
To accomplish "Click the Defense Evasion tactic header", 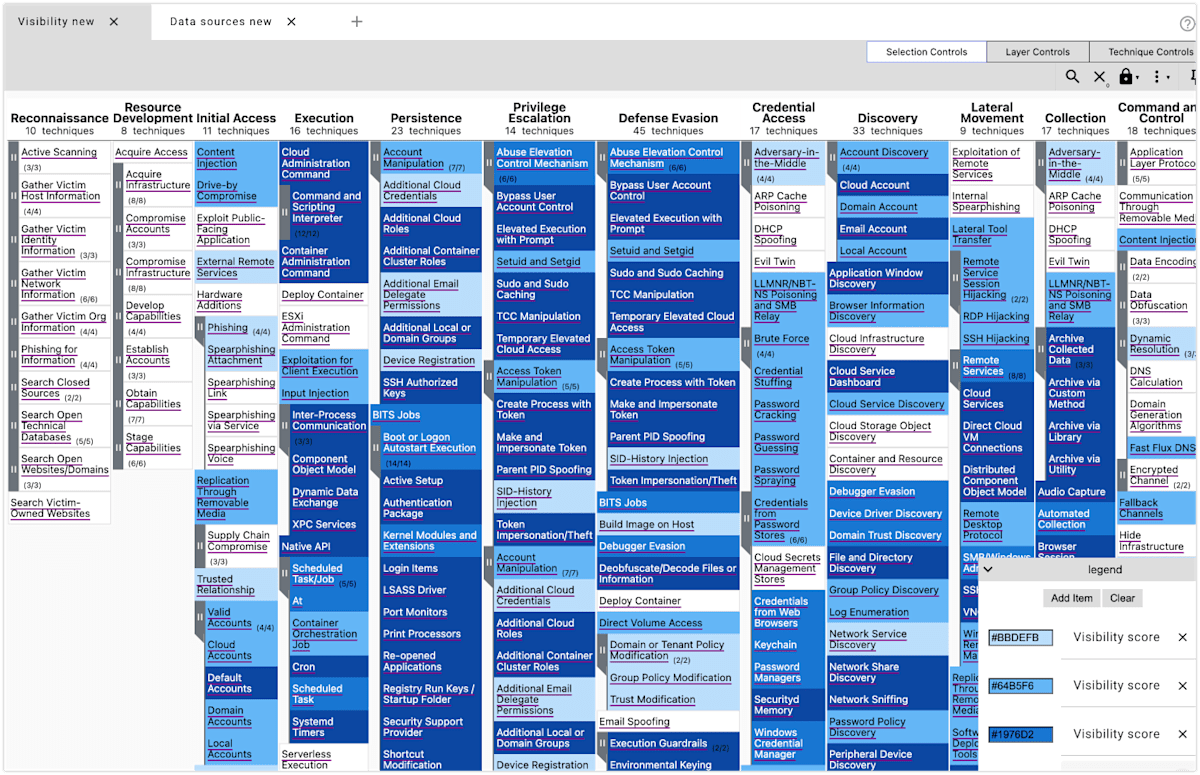I will (x=668, y=118).
